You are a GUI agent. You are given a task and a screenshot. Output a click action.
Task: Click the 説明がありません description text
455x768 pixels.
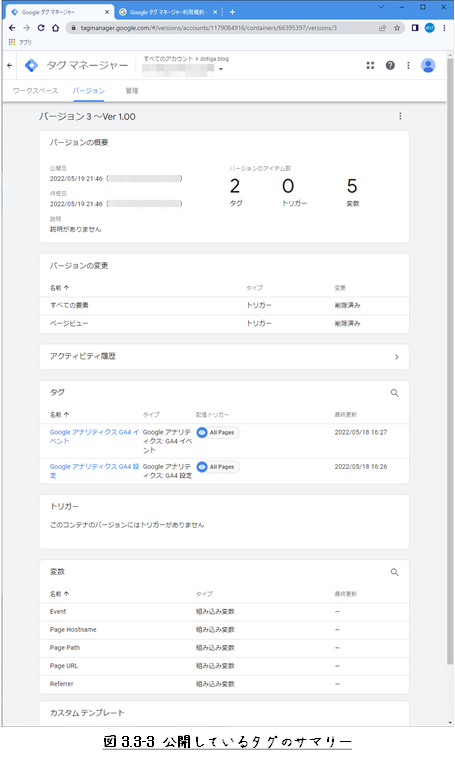pos(75,229)
